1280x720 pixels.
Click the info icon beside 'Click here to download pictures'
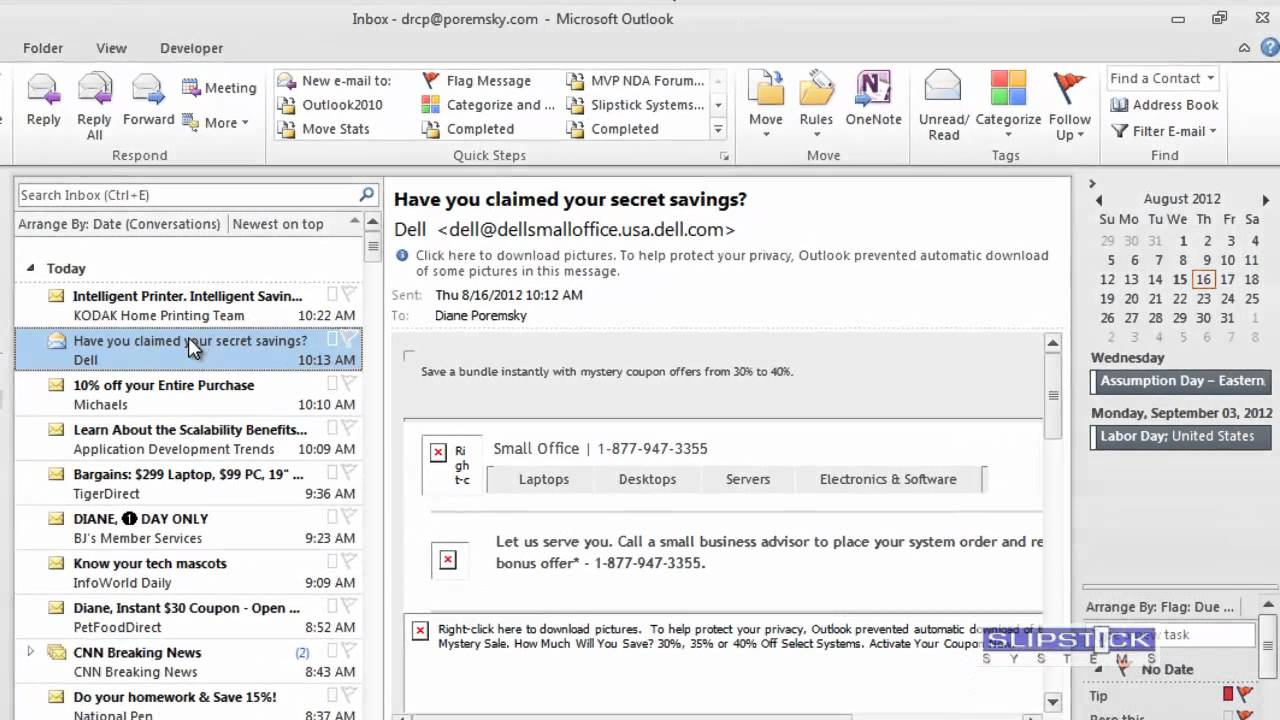pyautogui.click(x=402, y=256)
